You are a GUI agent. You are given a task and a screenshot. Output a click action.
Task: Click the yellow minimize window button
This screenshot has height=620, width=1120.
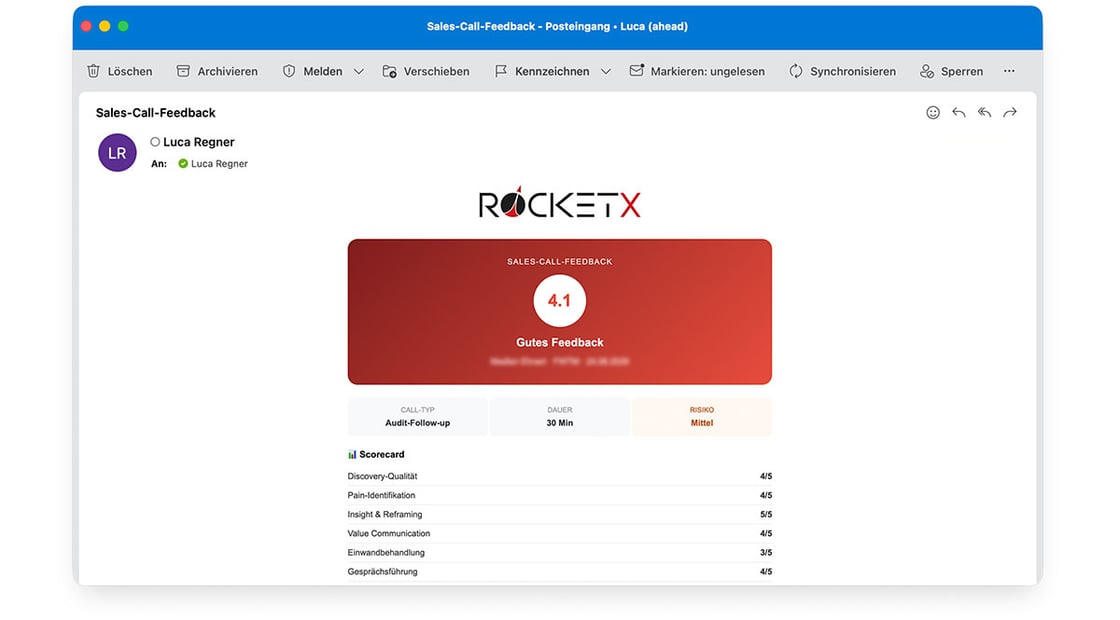(x=104, y=26)
